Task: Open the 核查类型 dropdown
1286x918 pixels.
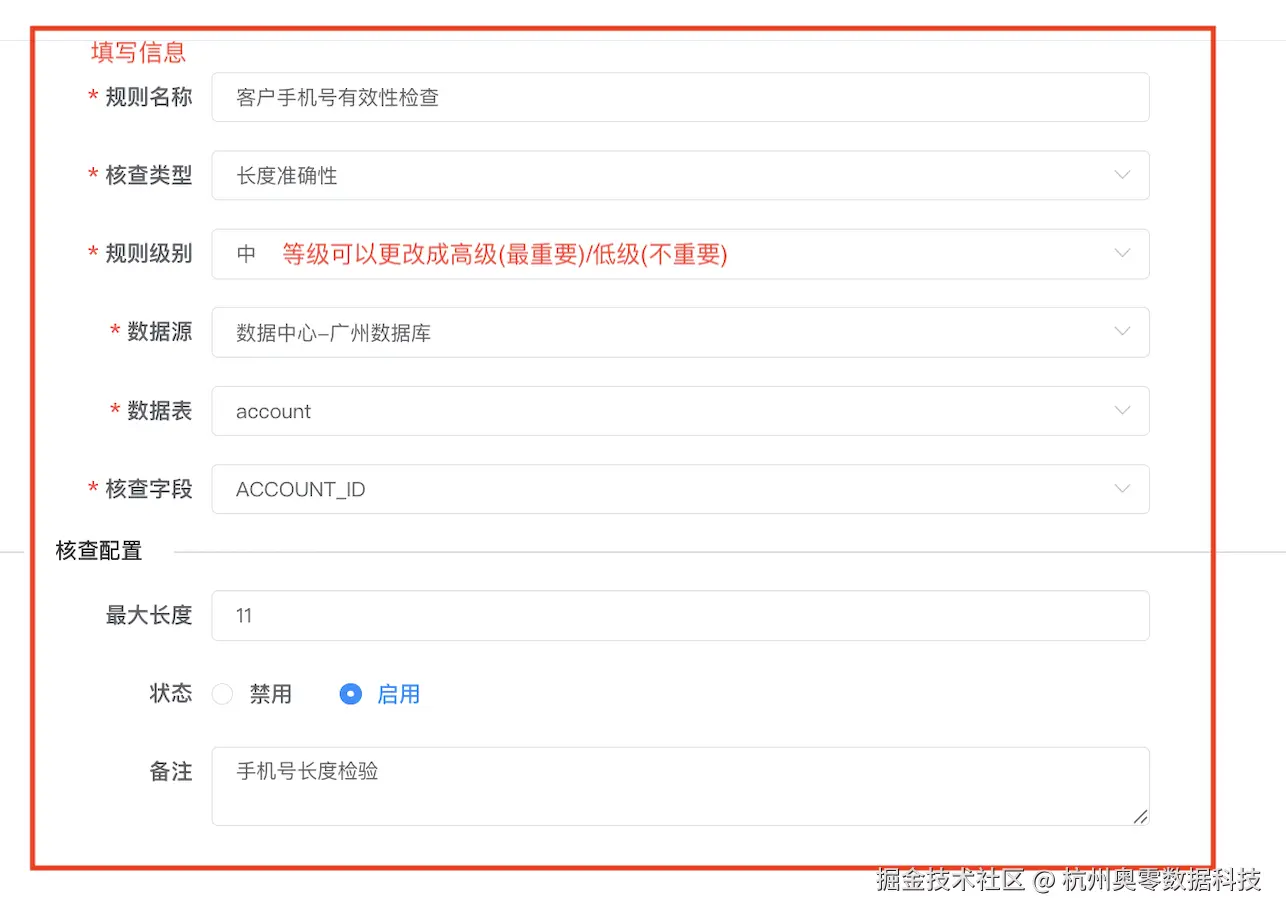Action: (1122, 175)
